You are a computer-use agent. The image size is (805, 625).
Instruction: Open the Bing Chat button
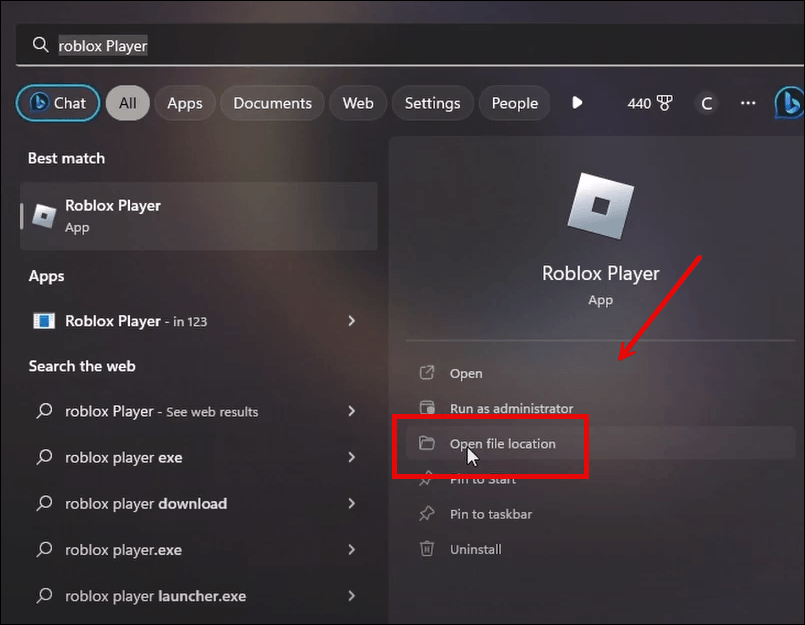[x=58, y=103]
